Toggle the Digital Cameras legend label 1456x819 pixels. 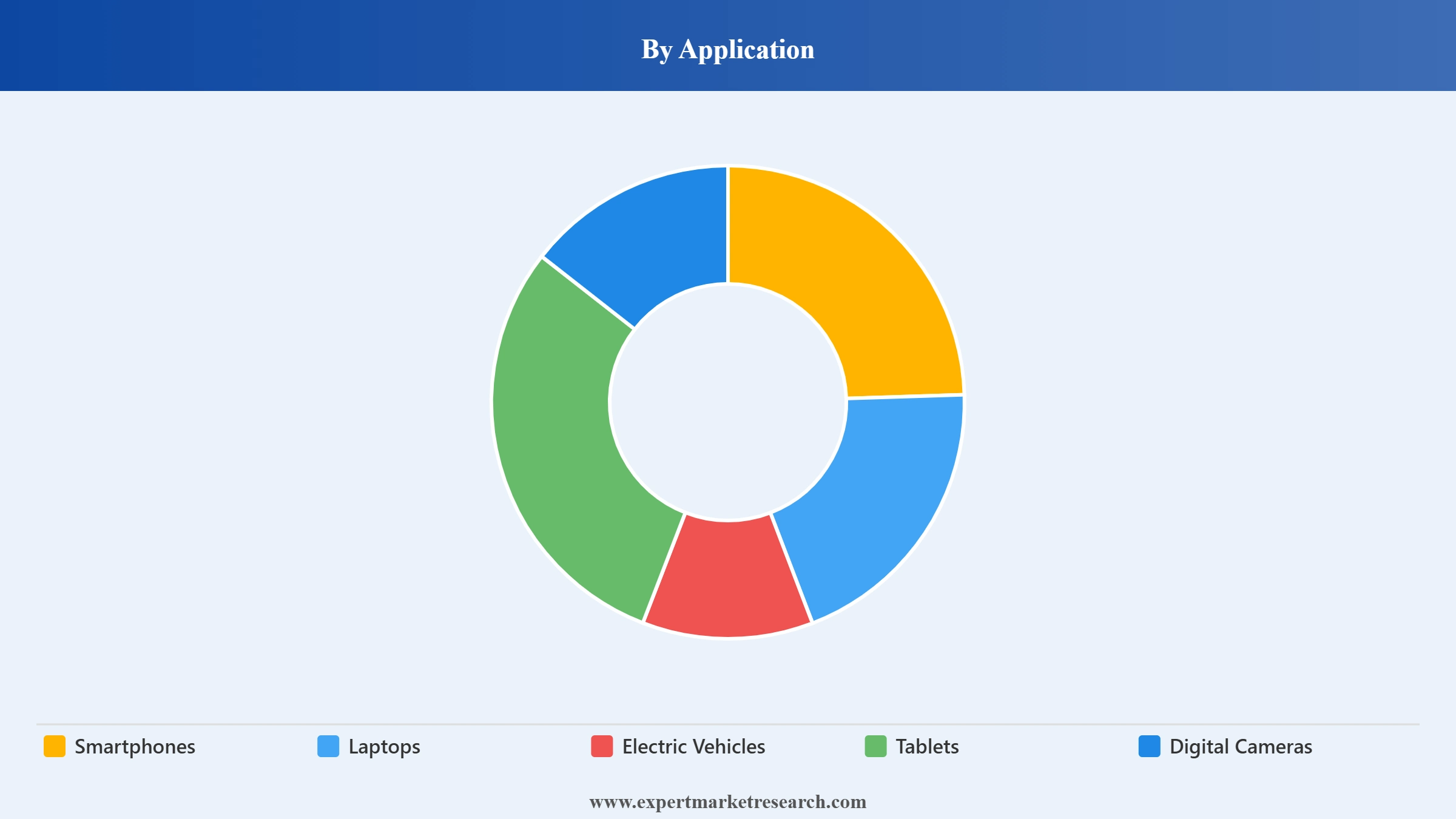1241,747
